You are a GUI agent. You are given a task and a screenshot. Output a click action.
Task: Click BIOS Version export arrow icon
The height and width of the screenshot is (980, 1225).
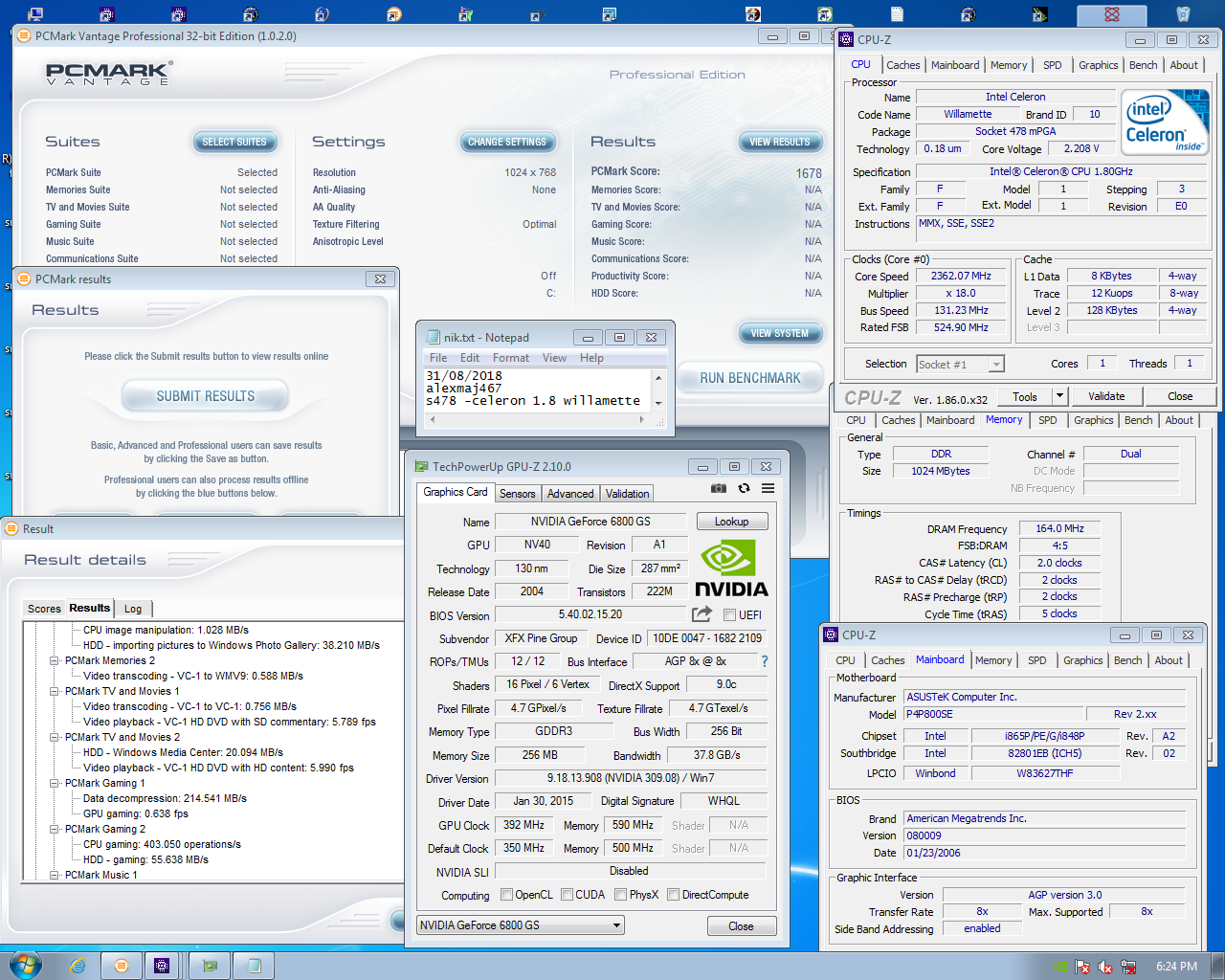click(702, 614)
